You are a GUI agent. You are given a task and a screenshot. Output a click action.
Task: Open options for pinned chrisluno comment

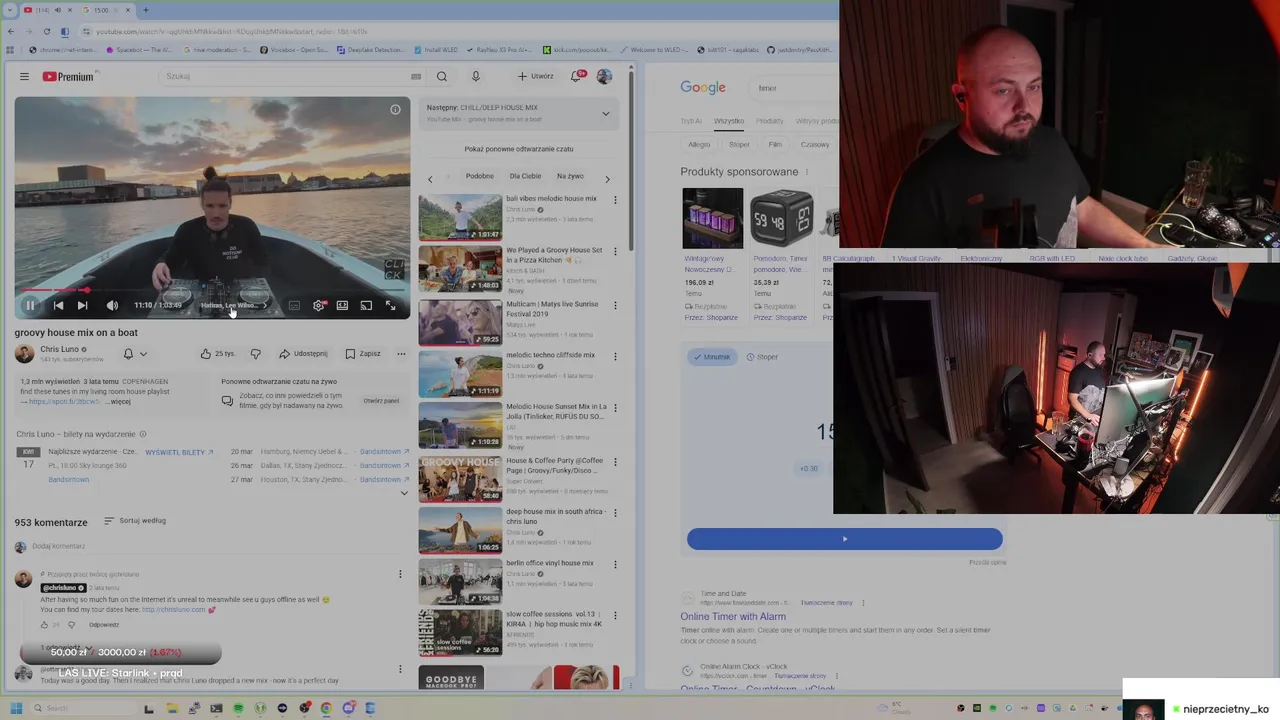coord(400,574)
